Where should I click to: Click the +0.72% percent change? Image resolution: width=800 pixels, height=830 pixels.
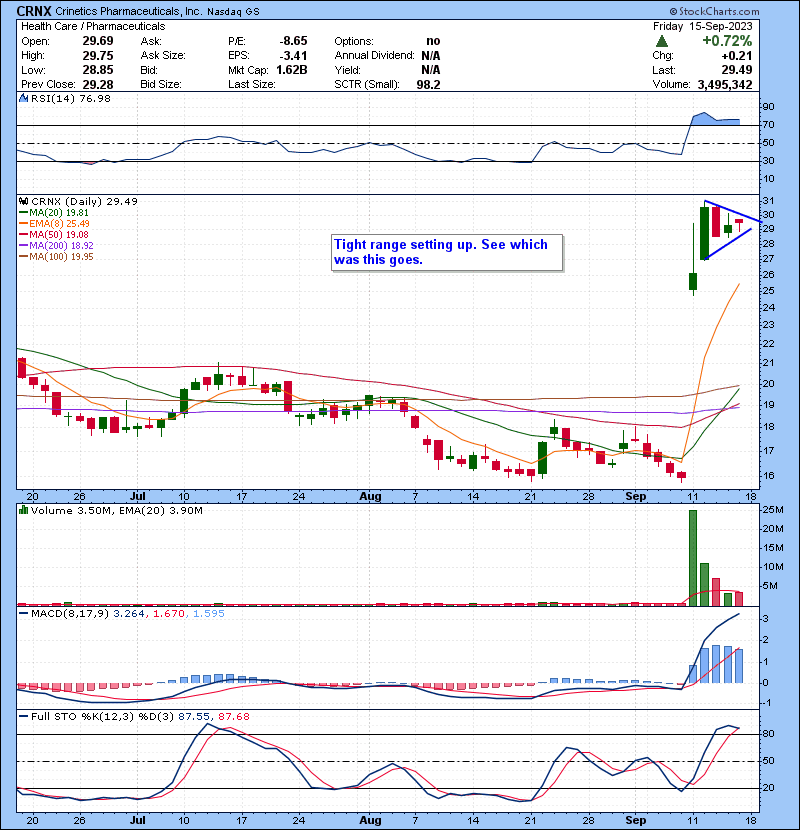pyautogui.click(x=727, y=41)
